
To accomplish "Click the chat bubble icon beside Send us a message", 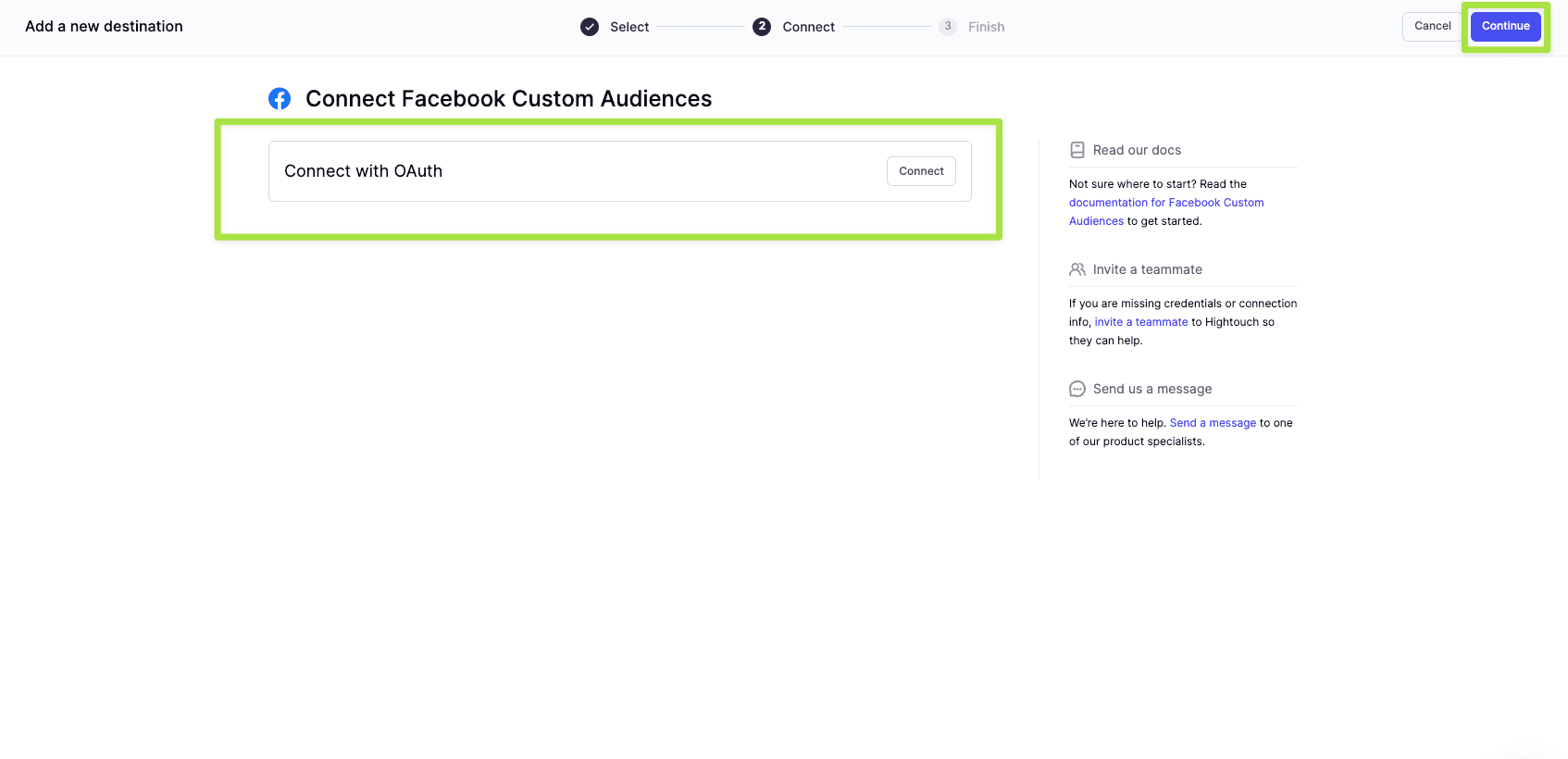I will [1077, 389].
